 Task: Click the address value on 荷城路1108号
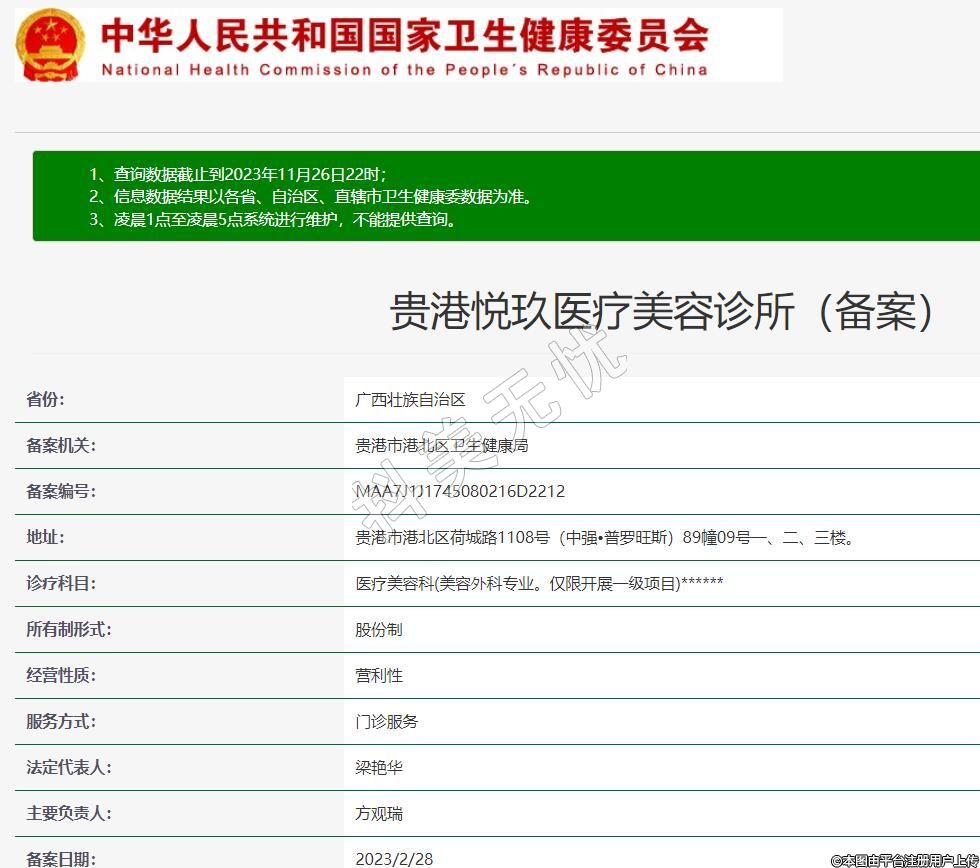606,537
